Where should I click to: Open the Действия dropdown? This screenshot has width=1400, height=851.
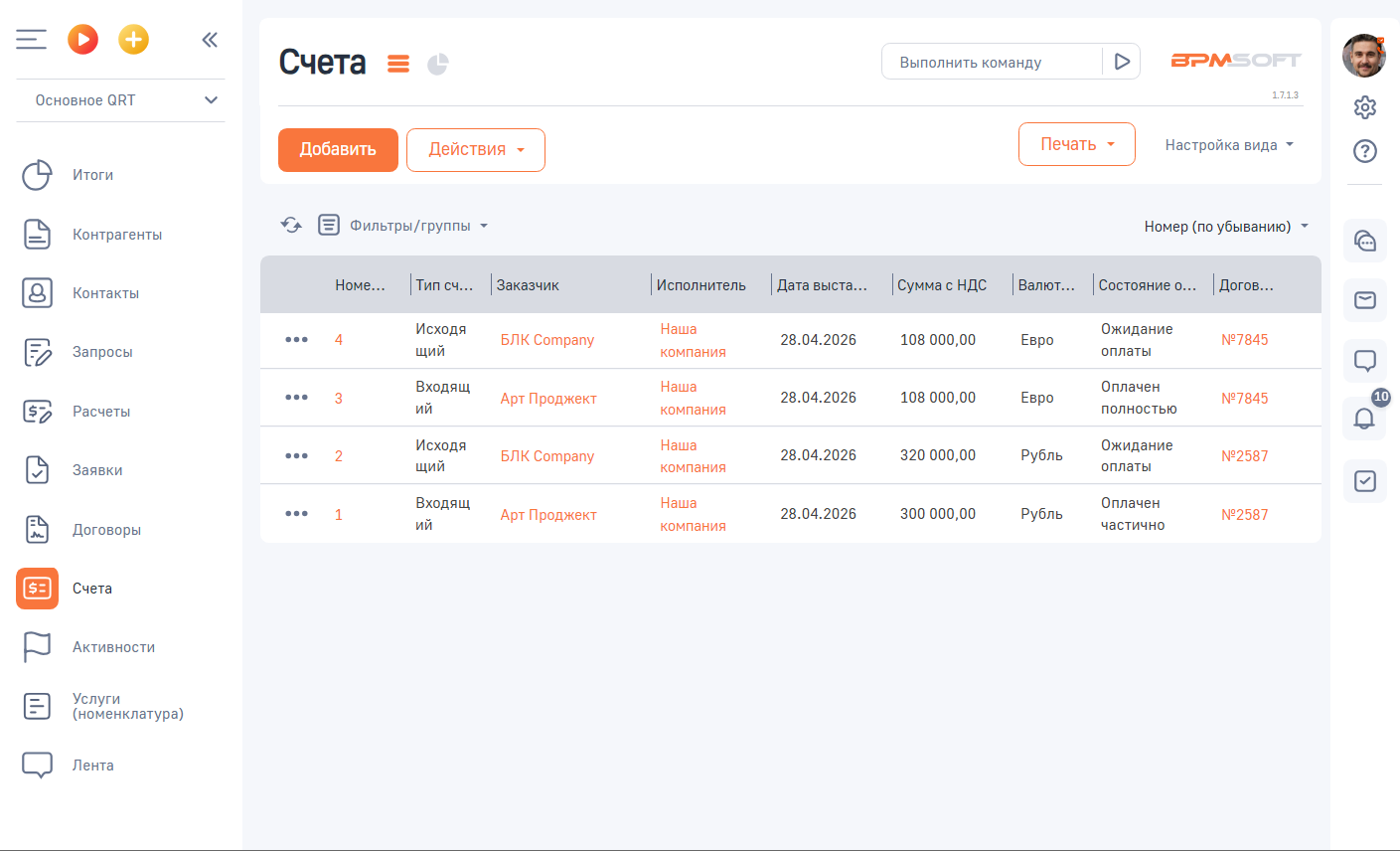coord(475,150)
